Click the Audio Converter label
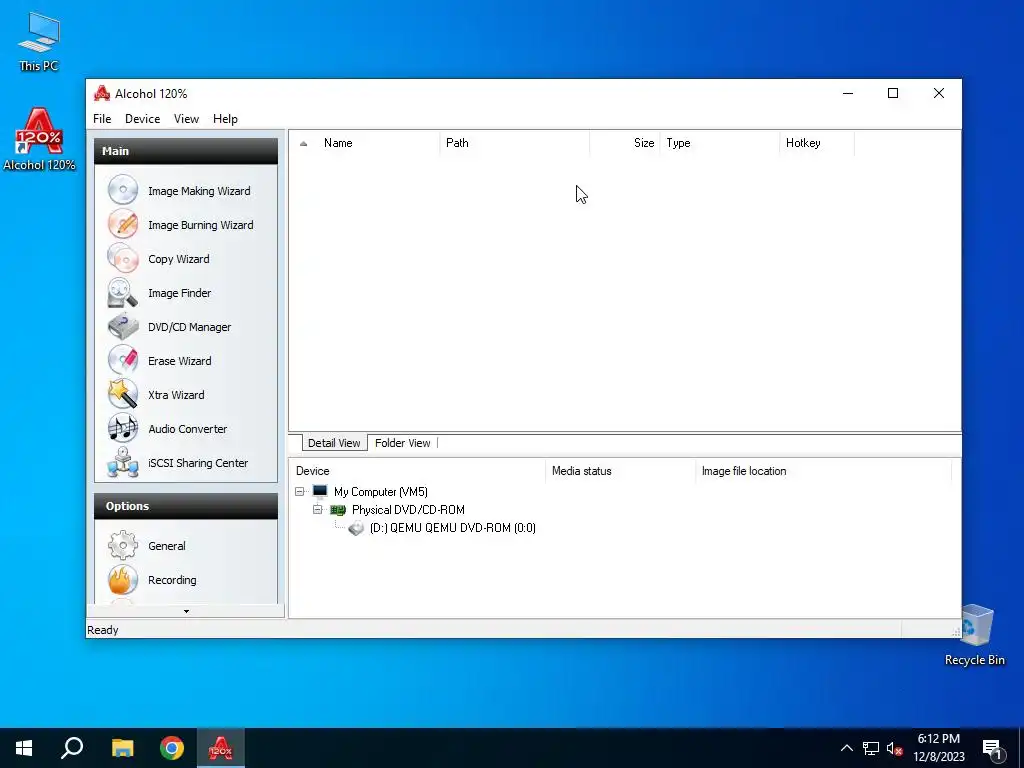The height and width of the screenshot is (768, 1024). 187,428
